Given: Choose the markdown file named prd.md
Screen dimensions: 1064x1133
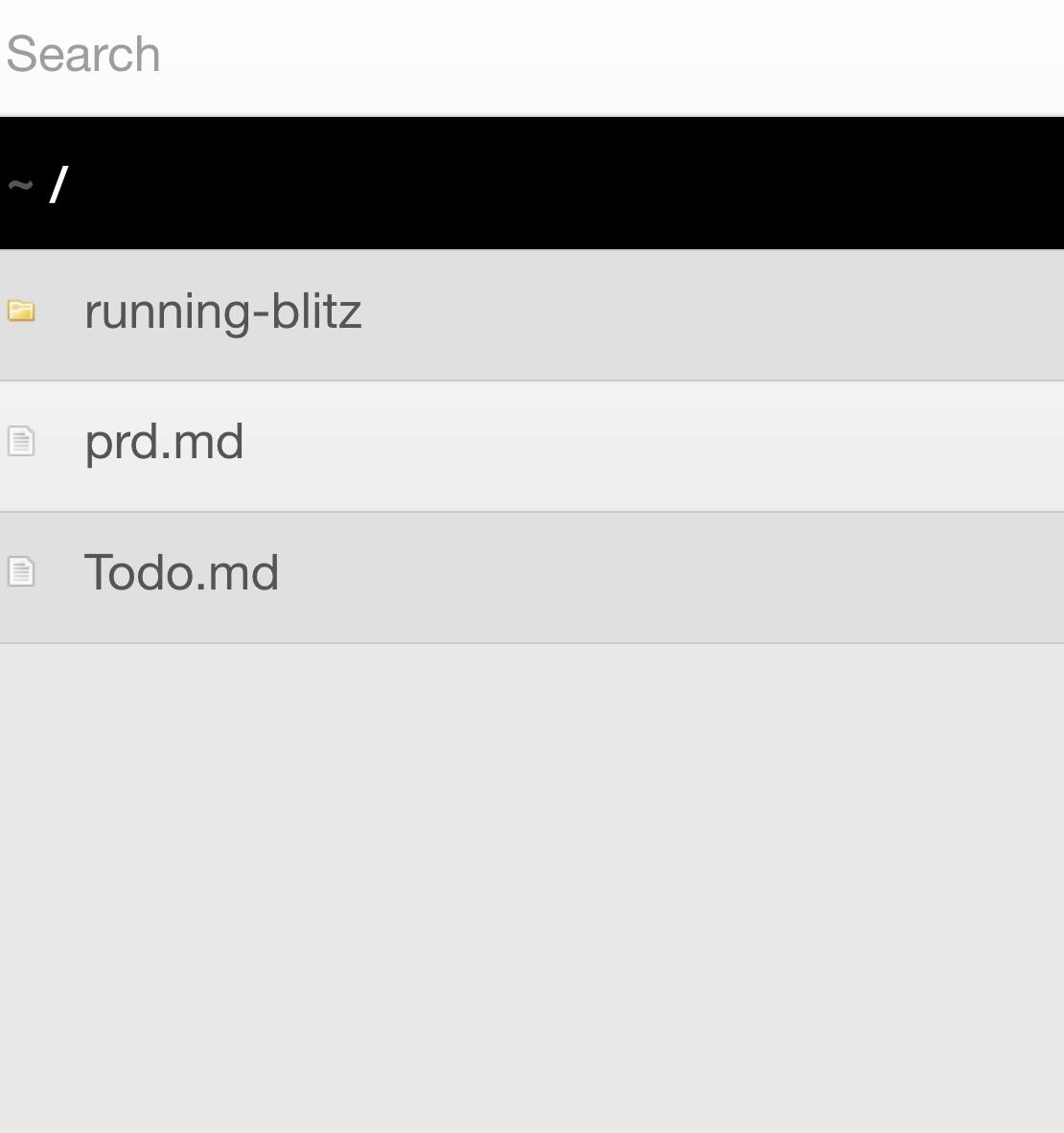Looking at the screenshot, I should click(x=164, y=442).
